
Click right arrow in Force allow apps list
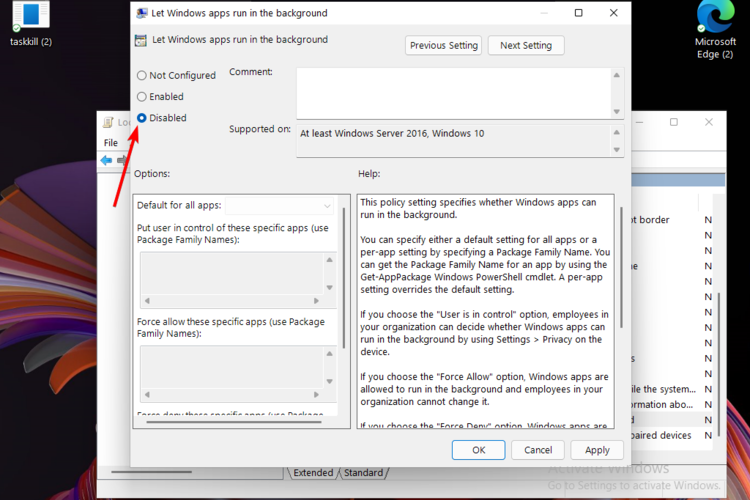point(316,395)
